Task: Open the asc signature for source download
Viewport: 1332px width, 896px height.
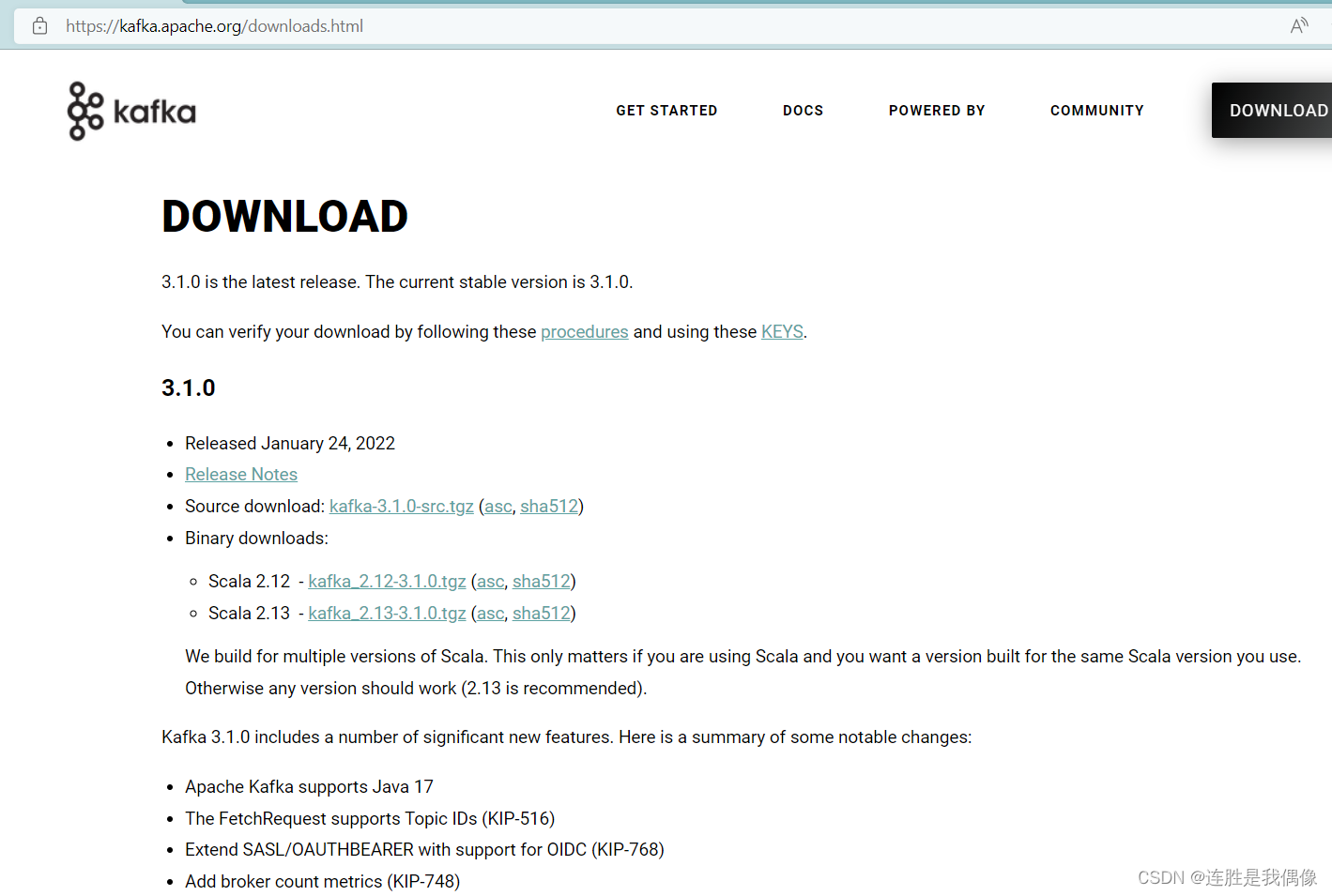Action: point(498,507)
